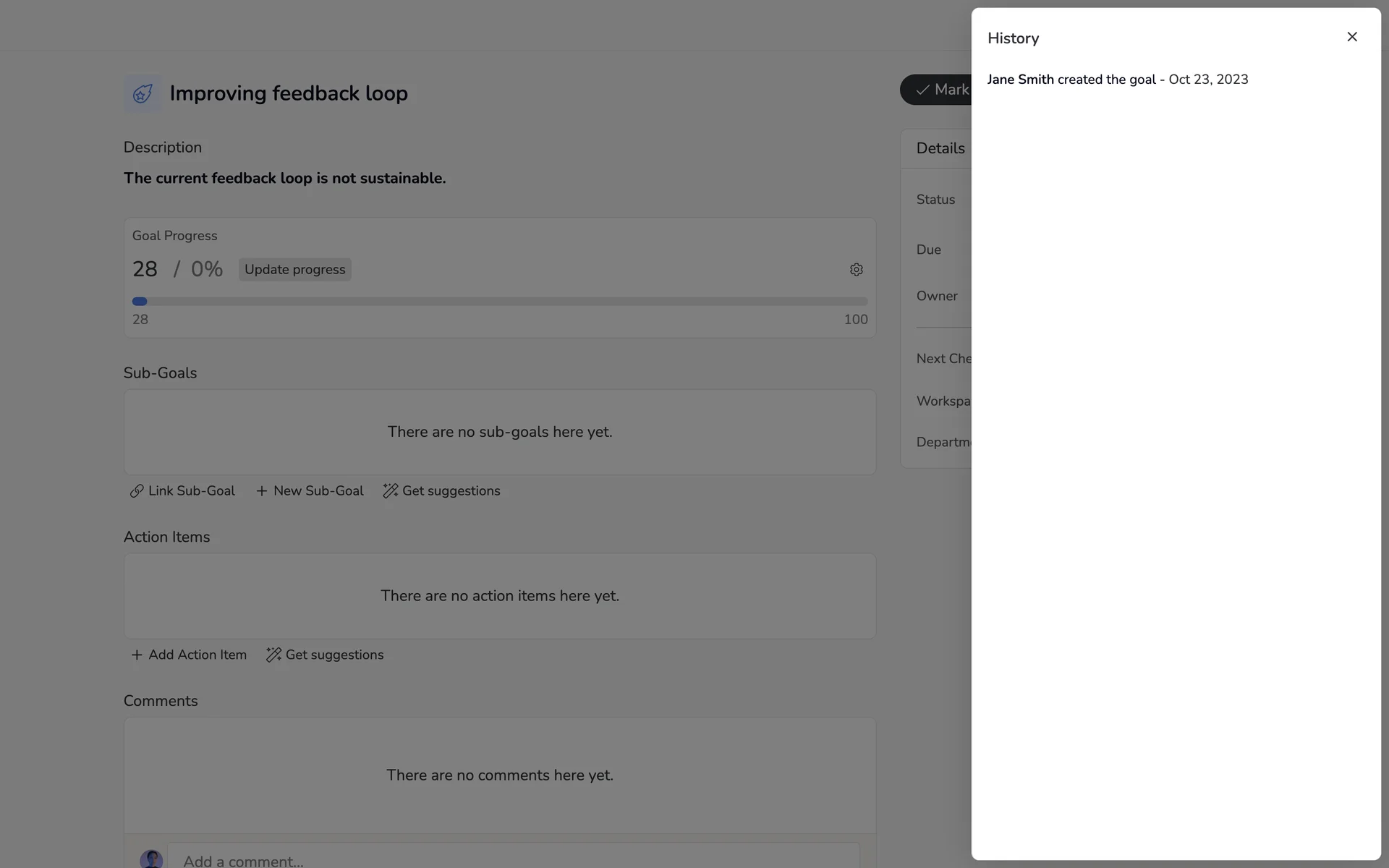This screenshot has height=868, width=1389.
Task: Click the sub-goal suggestions magic wand icon
Action: click(x=391, y=491)
